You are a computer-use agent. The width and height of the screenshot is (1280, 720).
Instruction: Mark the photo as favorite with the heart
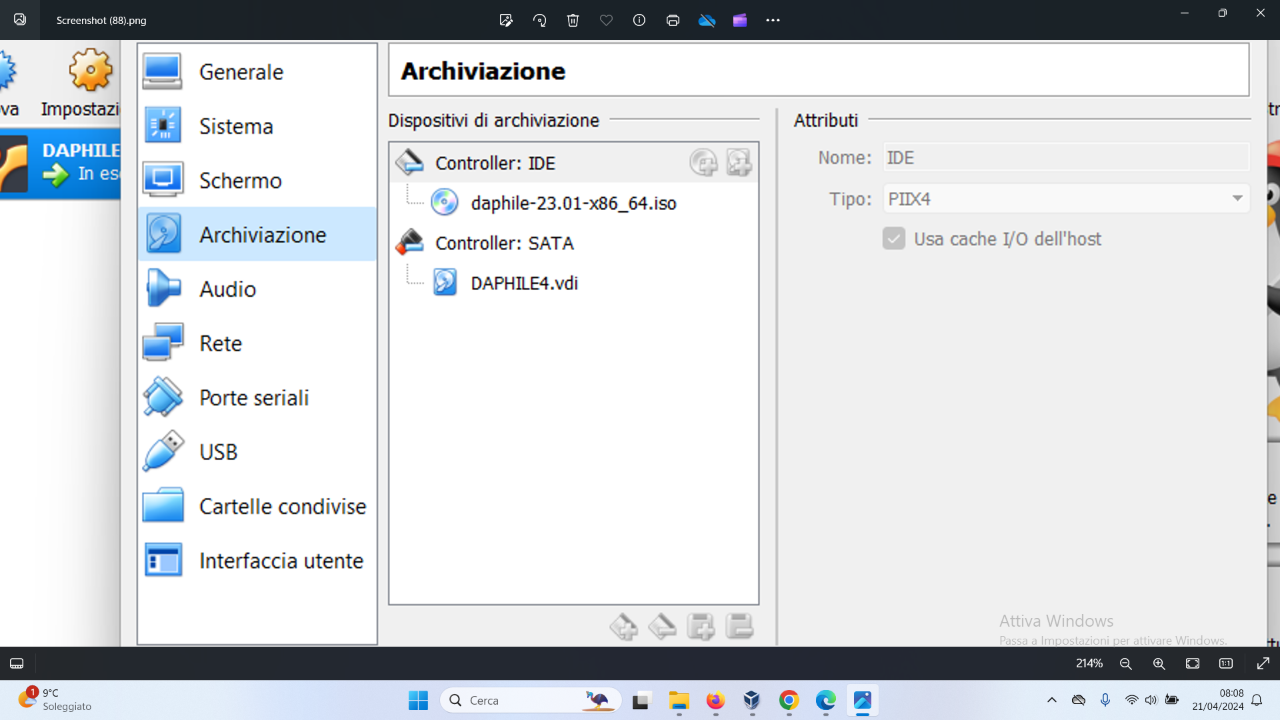pyautogui.click(x=606, y=20)
